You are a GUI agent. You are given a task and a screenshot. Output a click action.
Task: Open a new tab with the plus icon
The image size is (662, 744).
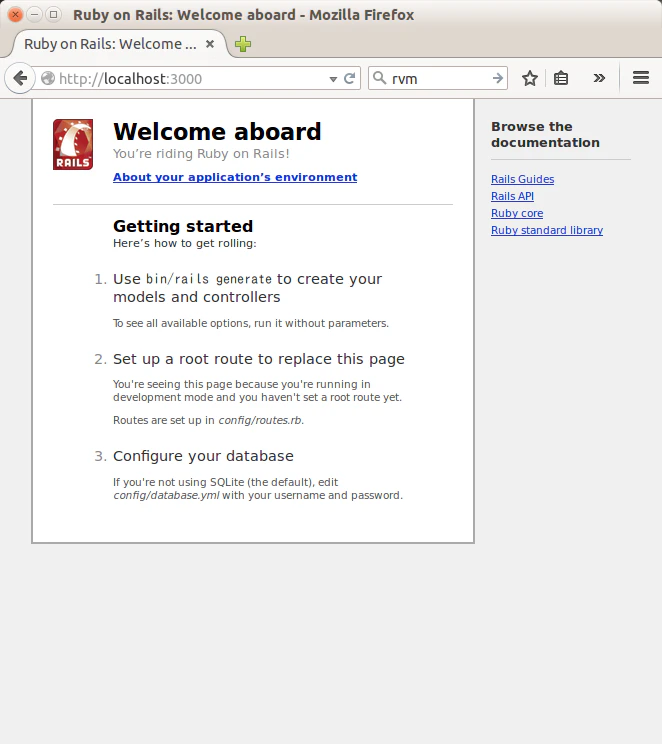coord(243,44)
